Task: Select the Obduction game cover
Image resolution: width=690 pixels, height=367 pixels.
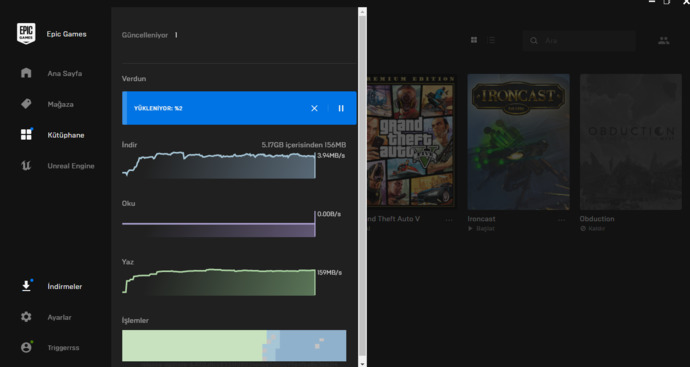Action: coord(631,142)
